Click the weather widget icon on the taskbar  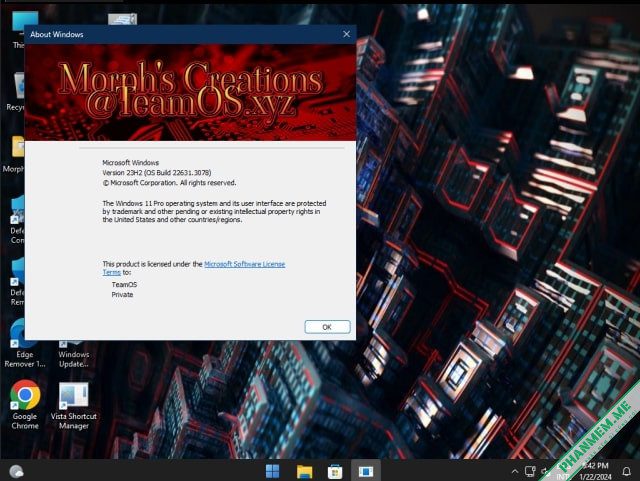coord(16,471)
